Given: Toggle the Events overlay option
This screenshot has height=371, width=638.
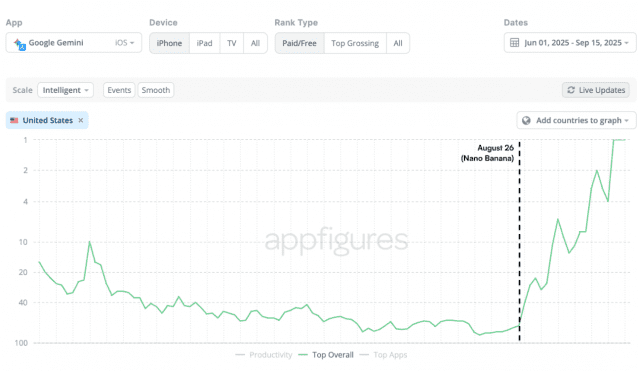Looking at the screenshot, I should pyautogui.click(x=119, y=90).
